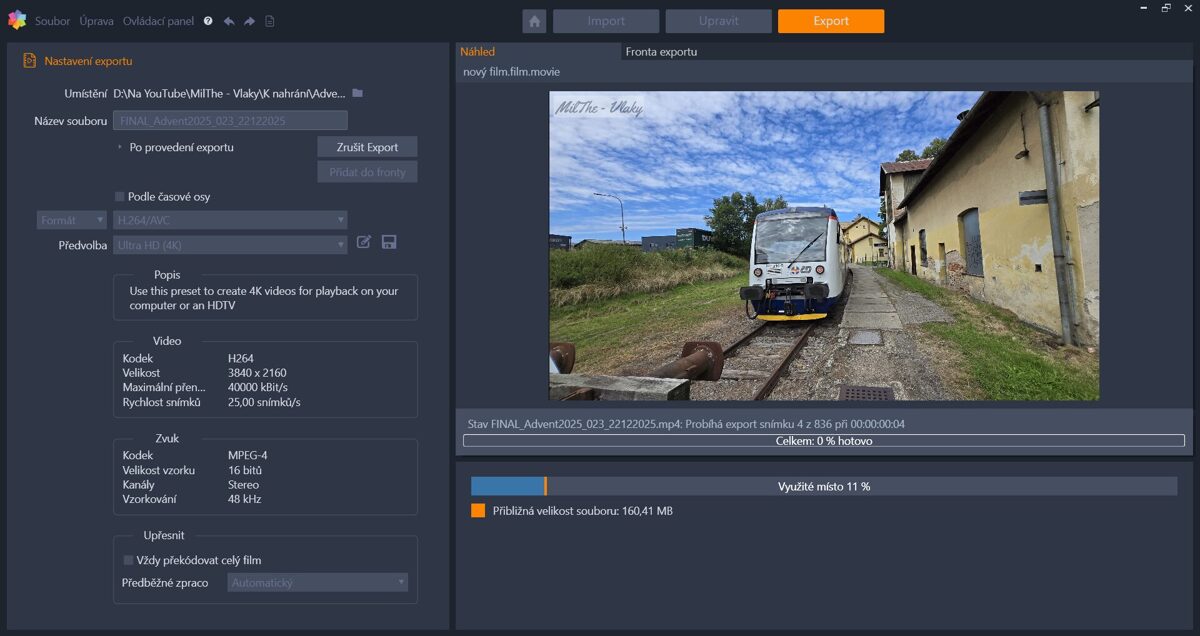Click the Home icon button
This screenshot has width=1200, height=636.
click(534, 21)
